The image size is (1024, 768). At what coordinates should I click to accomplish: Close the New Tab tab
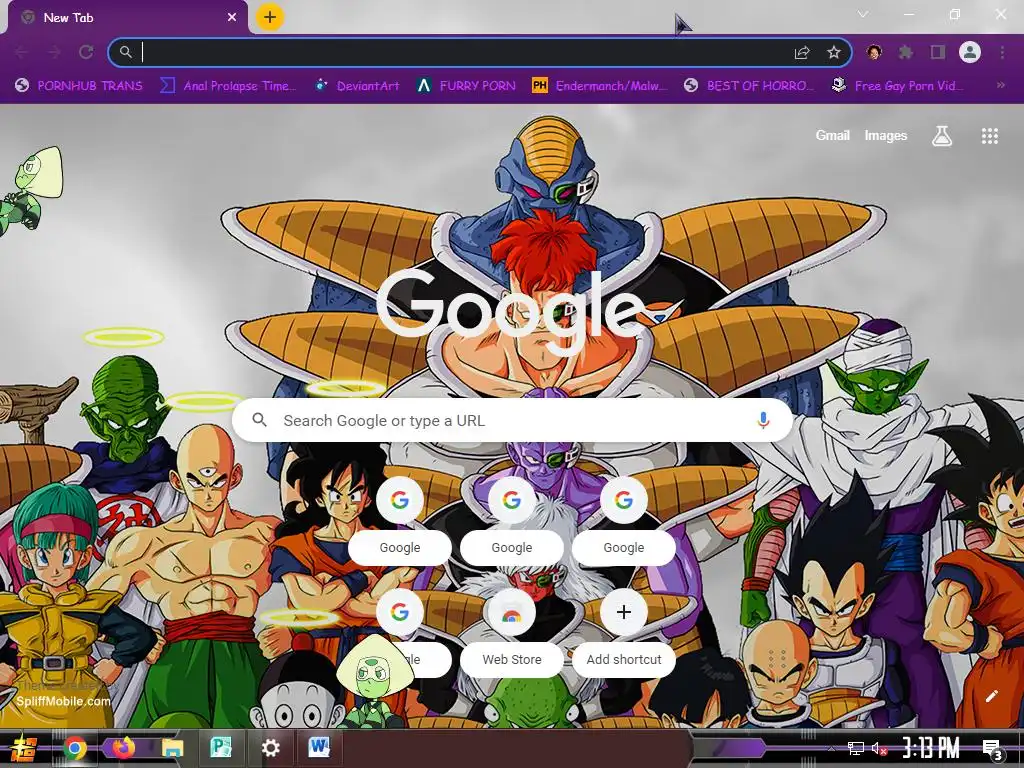(x=232, y=18)
